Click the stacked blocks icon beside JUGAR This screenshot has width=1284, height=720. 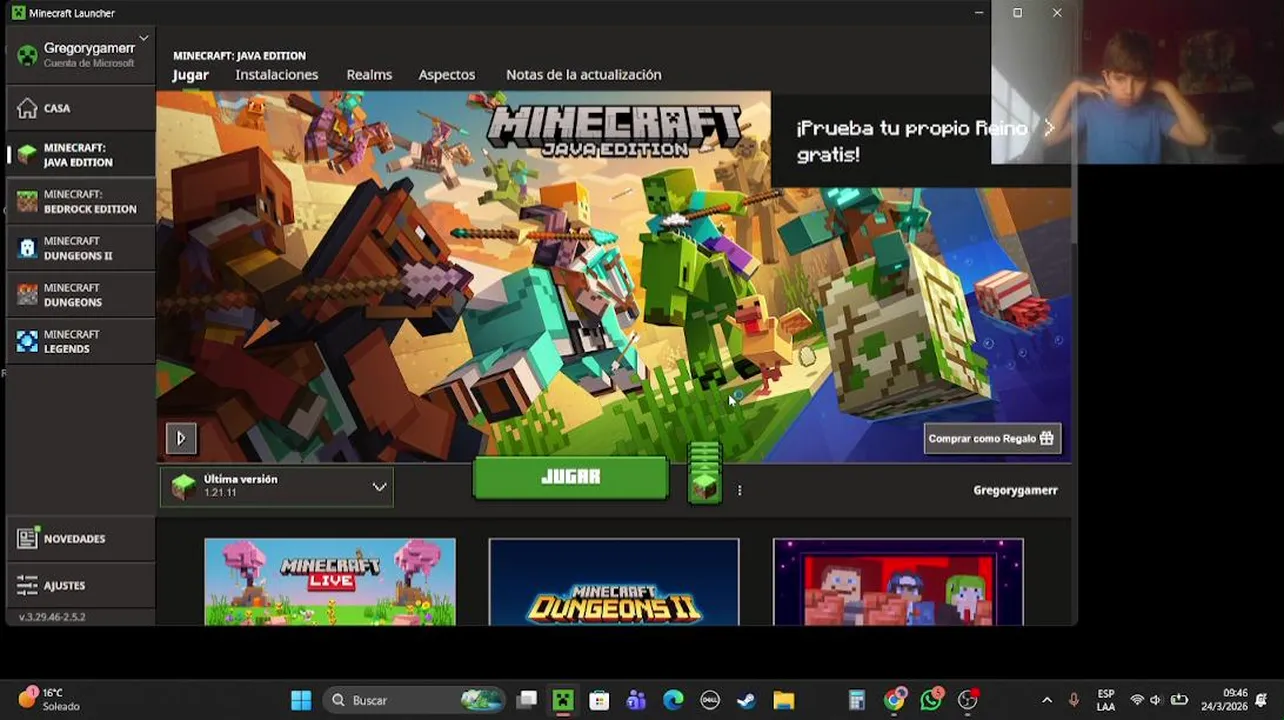(705, 474)
